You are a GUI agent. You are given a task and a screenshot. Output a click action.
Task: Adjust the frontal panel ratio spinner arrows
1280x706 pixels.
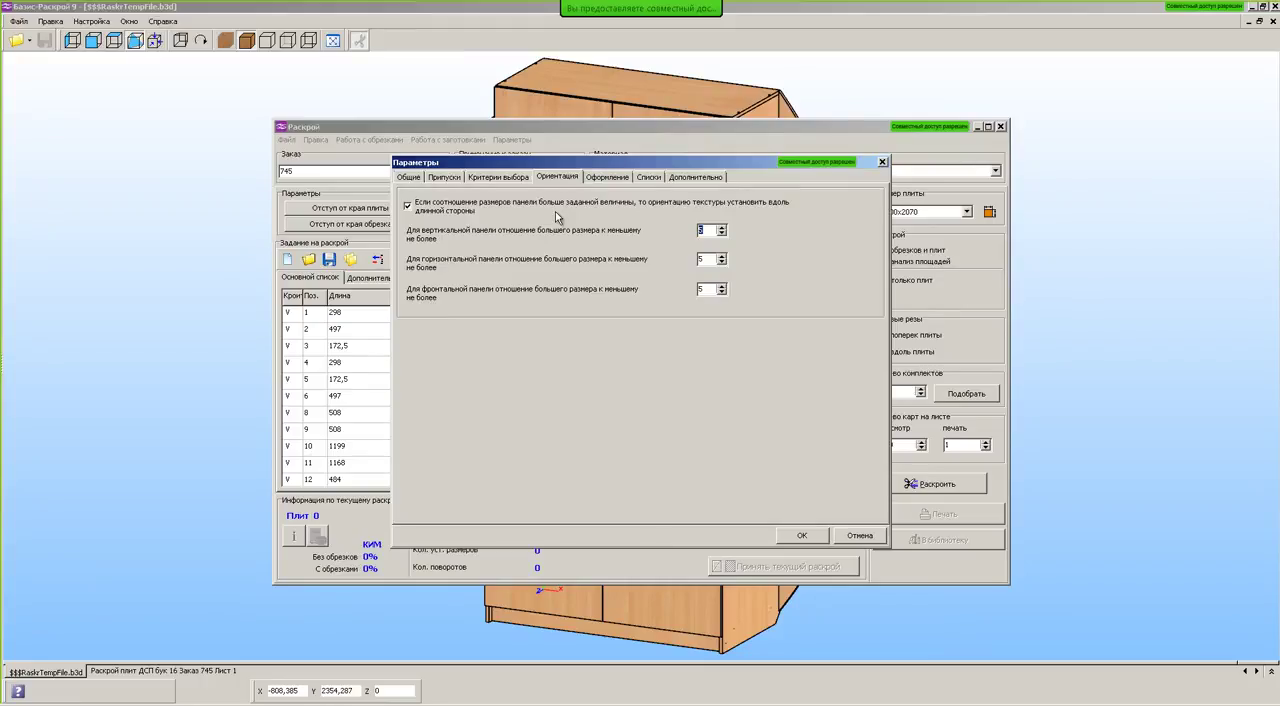tap(722, 289)
